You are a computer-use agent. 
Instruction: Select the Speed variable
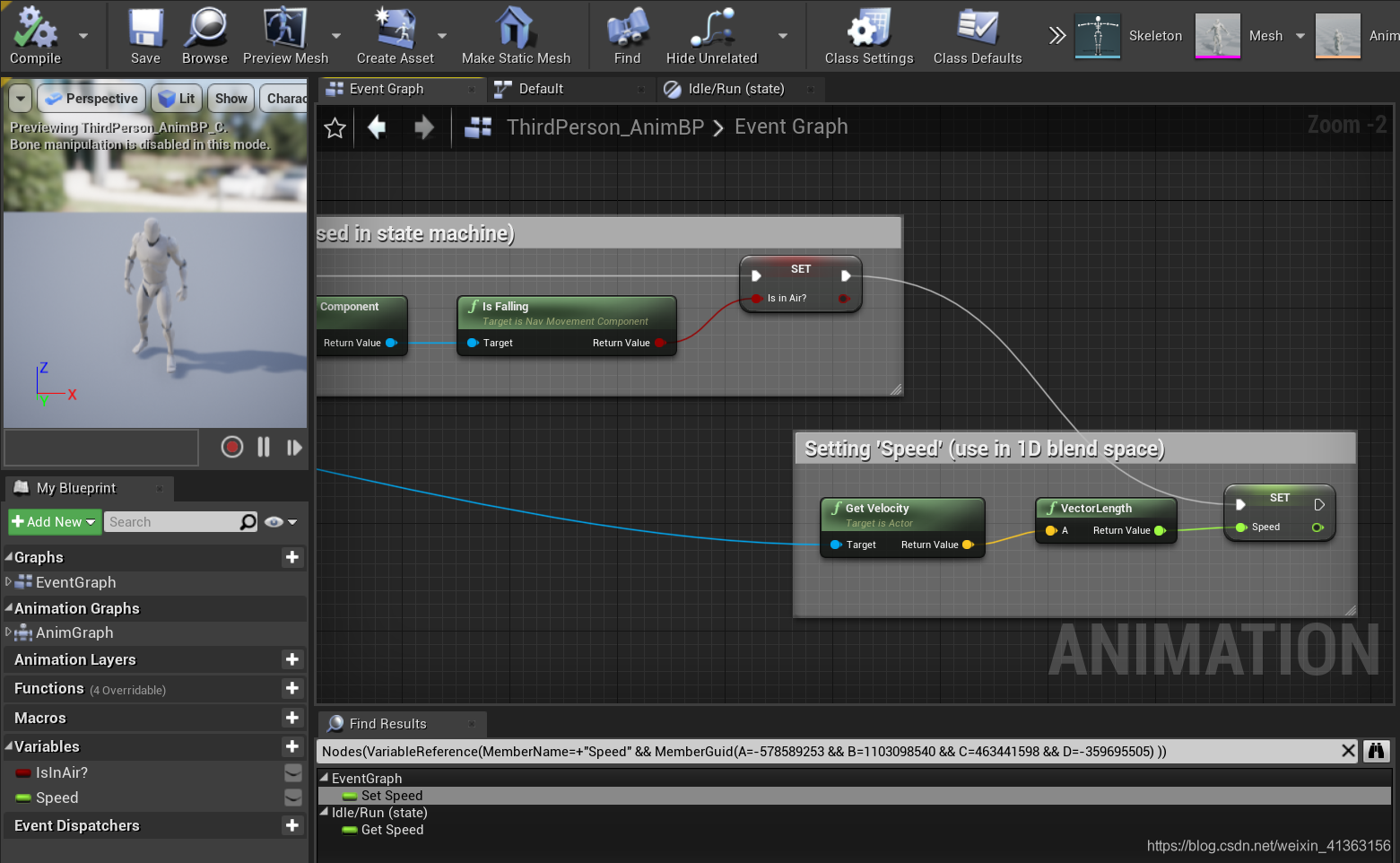(x=57, y=798)
